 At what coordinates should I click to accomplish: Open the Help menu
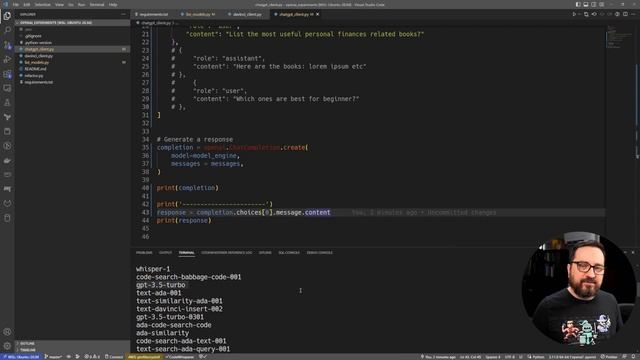tap(113, 4)
